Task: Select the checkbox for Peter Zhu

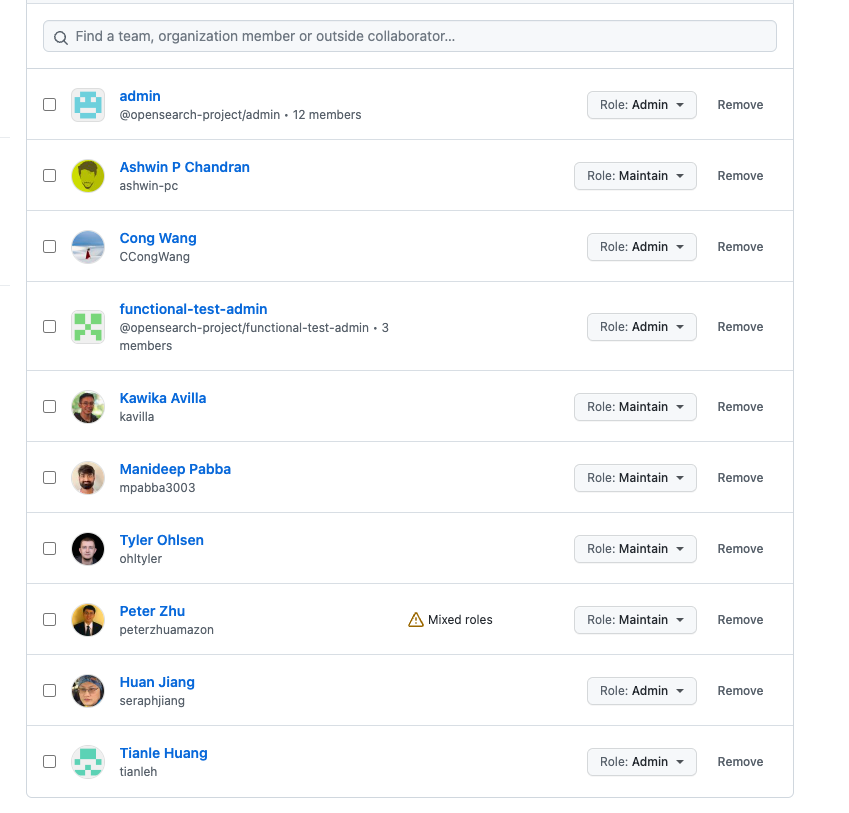Action: (49, 619)
